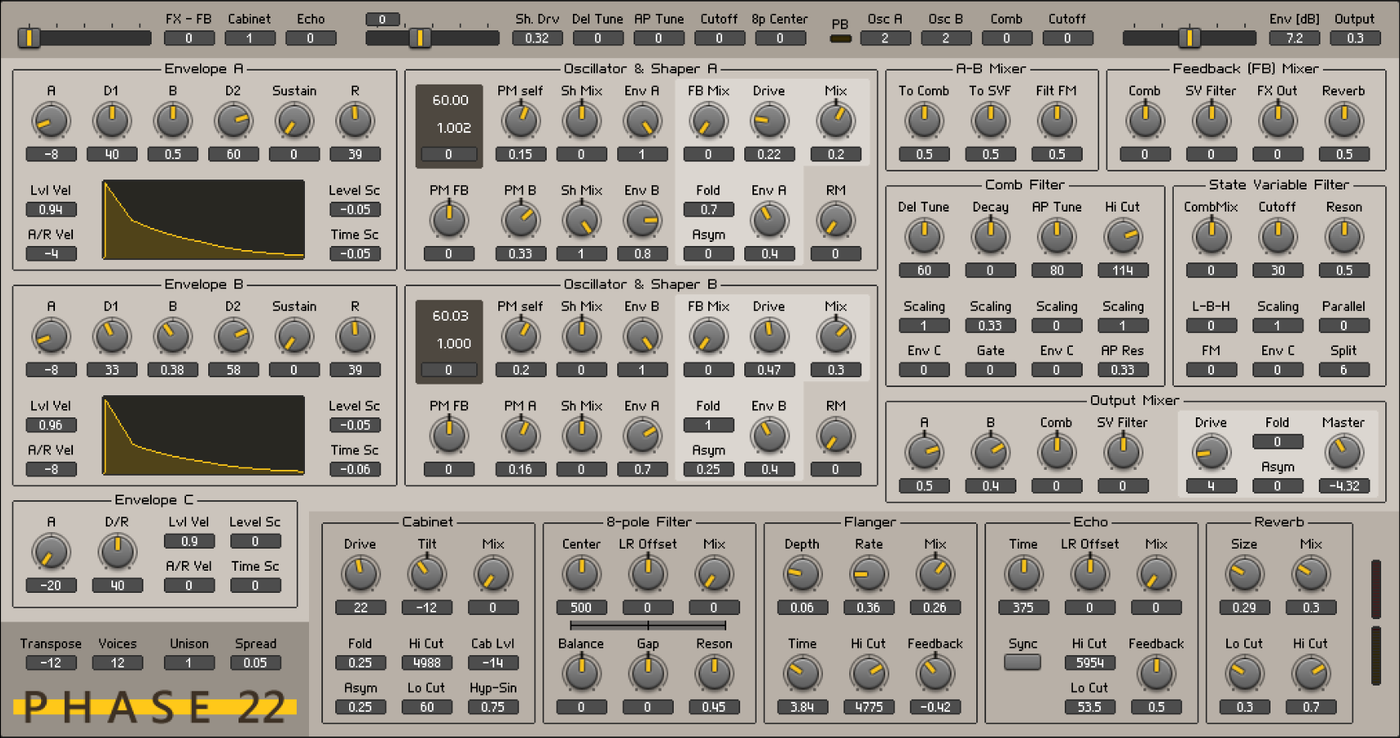This screenshot has height=738, width=1400.
Task: Select the Hyp-Sin value field showing 0.75
Action: (492, 707)
